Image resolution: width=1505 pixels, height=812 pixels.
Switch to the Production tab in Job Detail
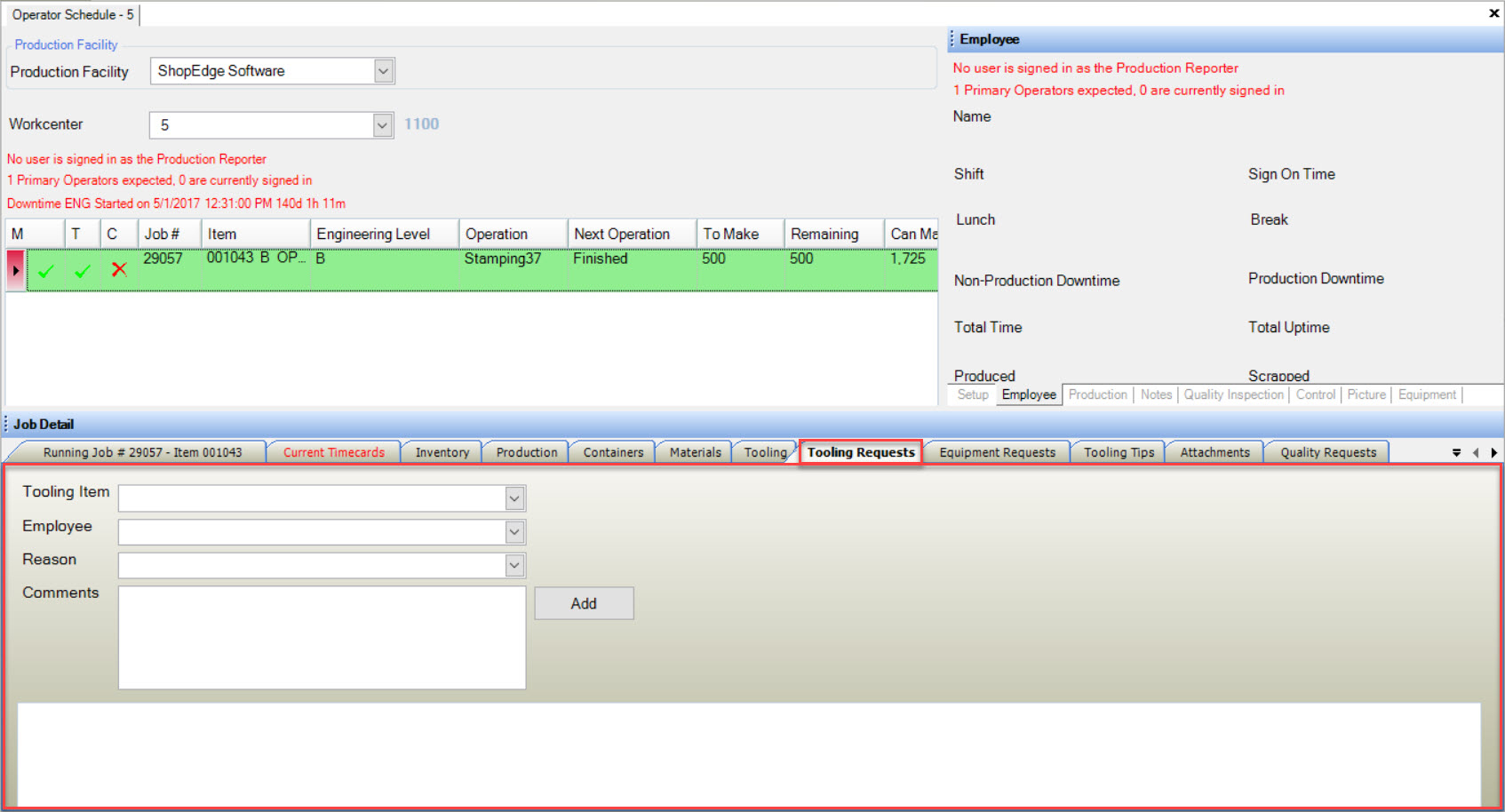click(527, 452)
